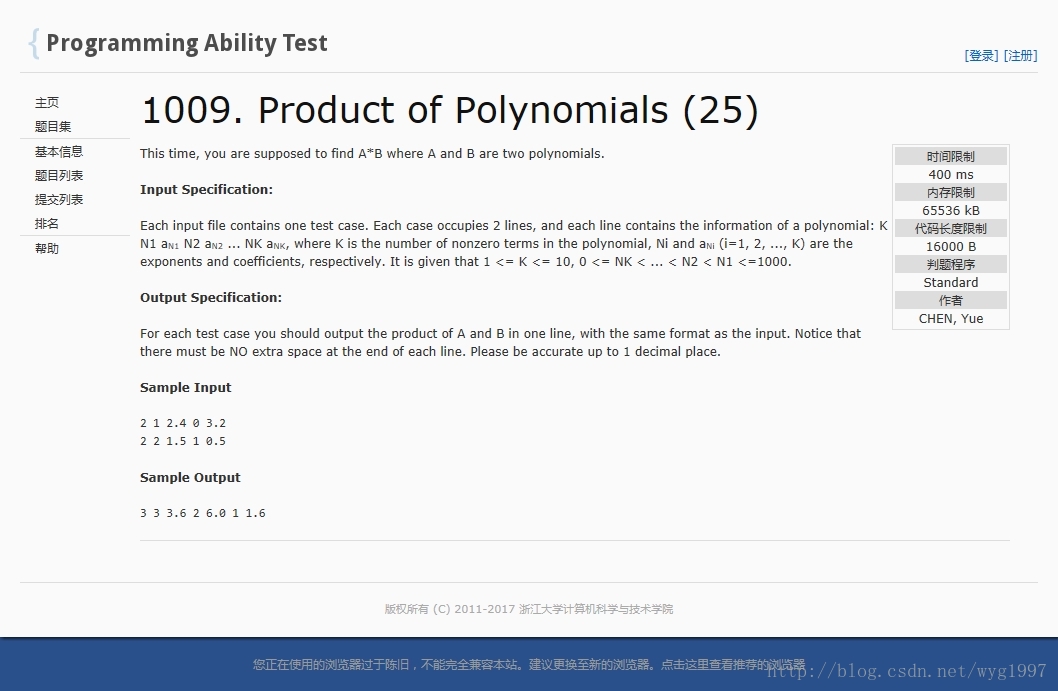Click author name CHEN, Yue

[x=950, y=319]
